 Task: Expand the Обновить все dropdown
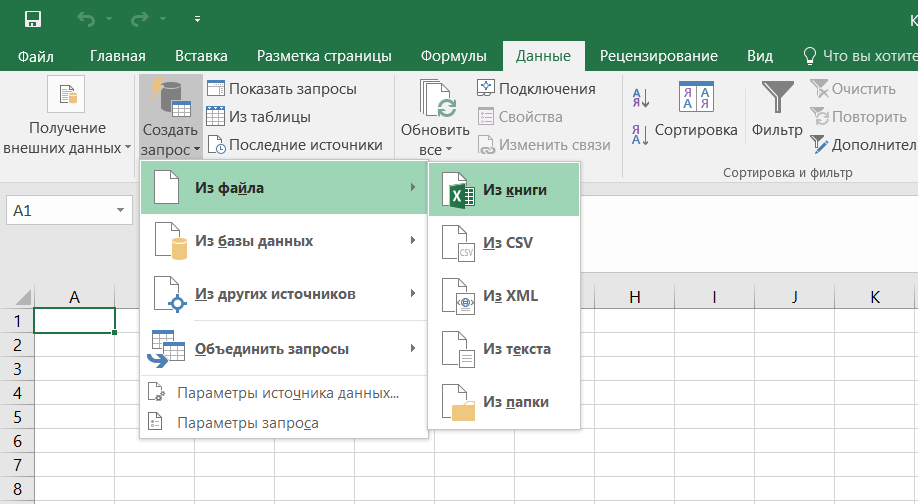(x=435, y=149)
